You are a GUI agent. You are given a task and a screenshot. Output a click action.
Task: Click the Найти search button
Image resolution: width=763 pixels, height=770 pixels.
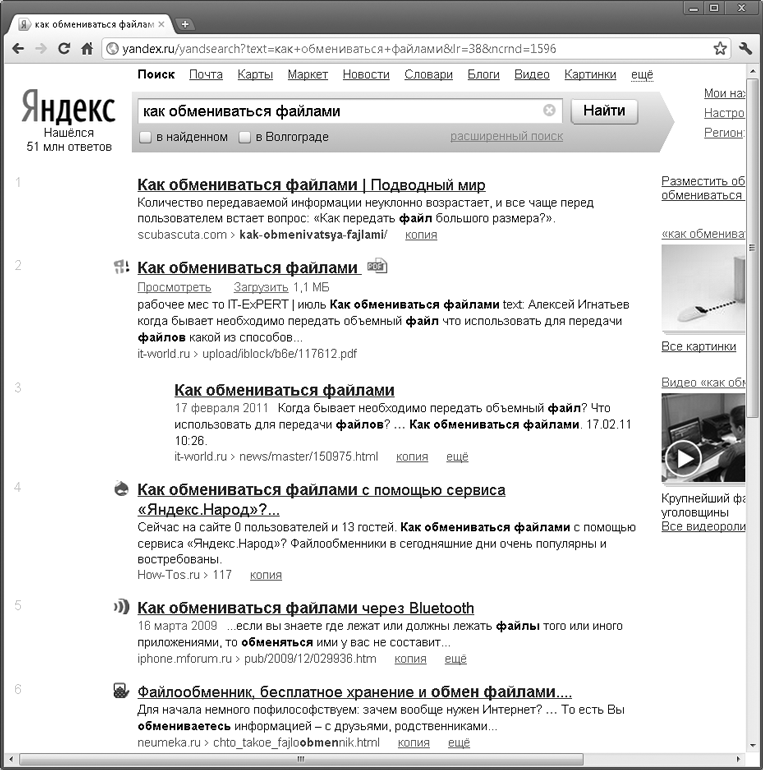[x=604, y=111]
